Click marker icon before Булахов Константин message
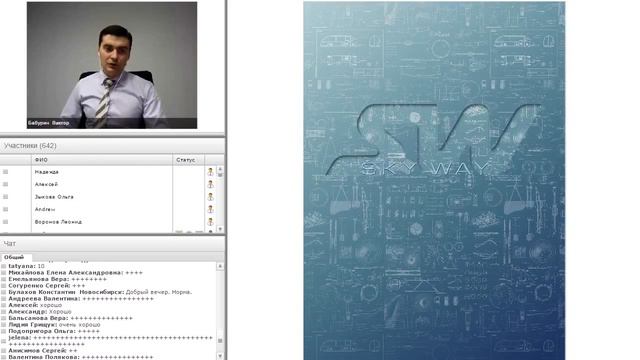640x360 pixels. 4,292
